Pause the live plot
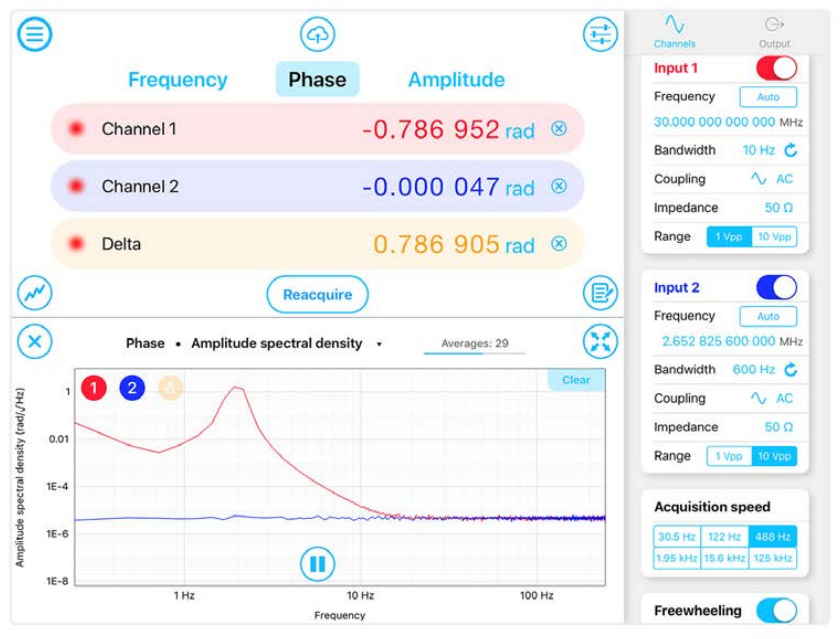Viewport: 840px width, 639px height. [317, 564]
